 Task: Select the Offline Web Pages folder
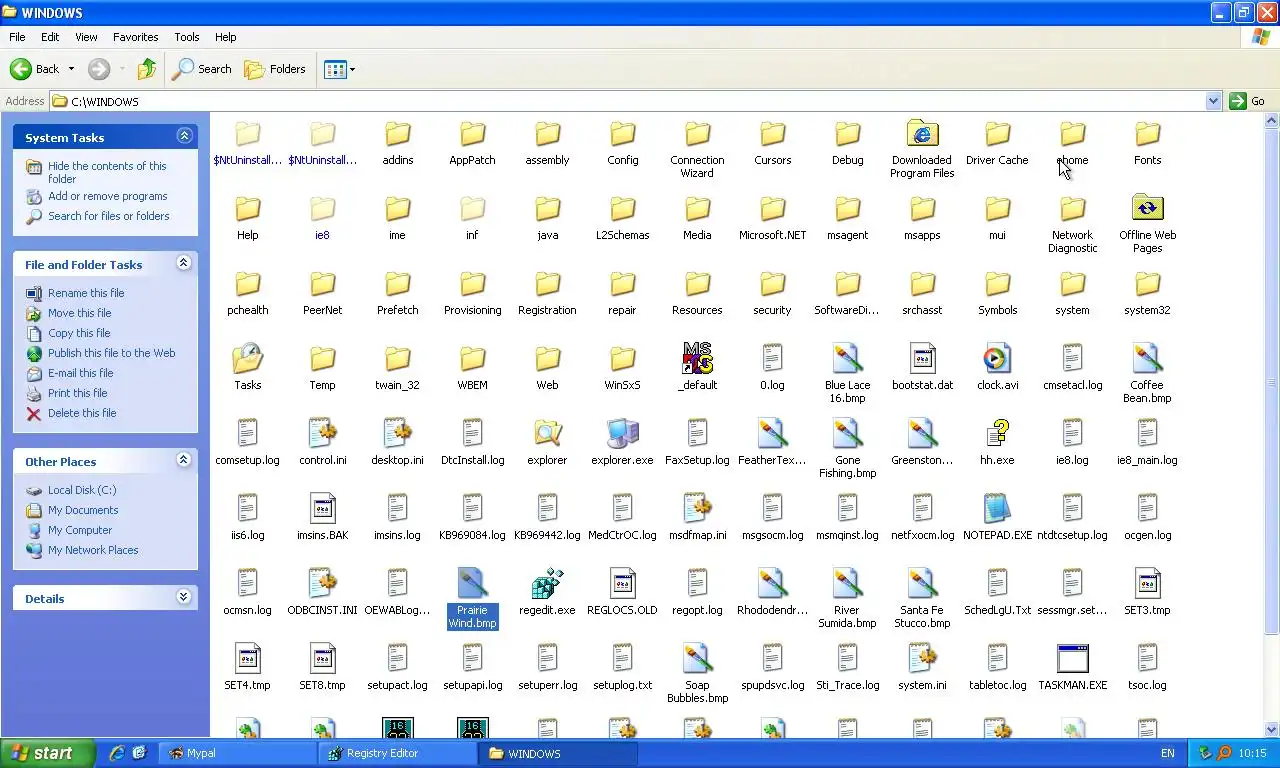click(1147, 222)
